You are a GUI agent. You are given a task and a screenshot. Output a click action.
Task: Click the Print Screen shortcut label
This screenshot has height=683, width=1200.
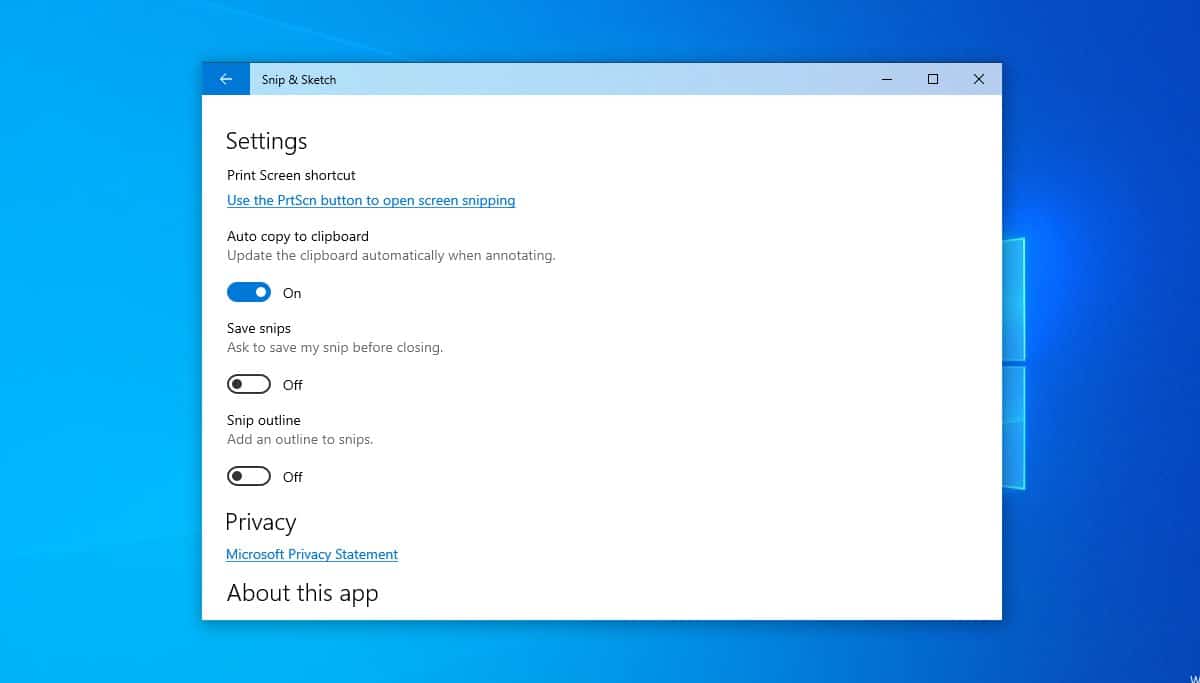point(291,175)
